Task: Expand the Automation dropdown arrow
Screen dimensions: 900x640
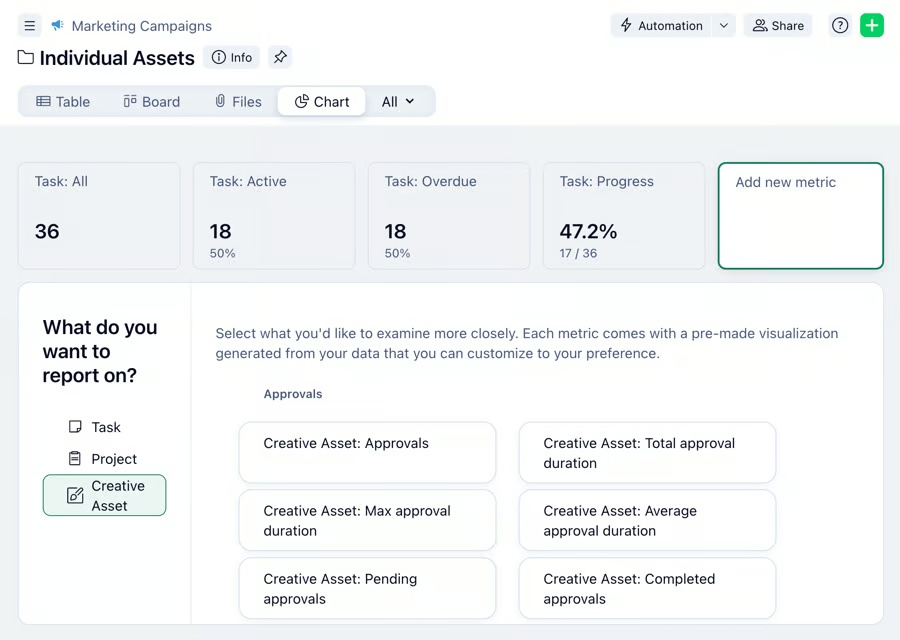Action: [724, 26]
